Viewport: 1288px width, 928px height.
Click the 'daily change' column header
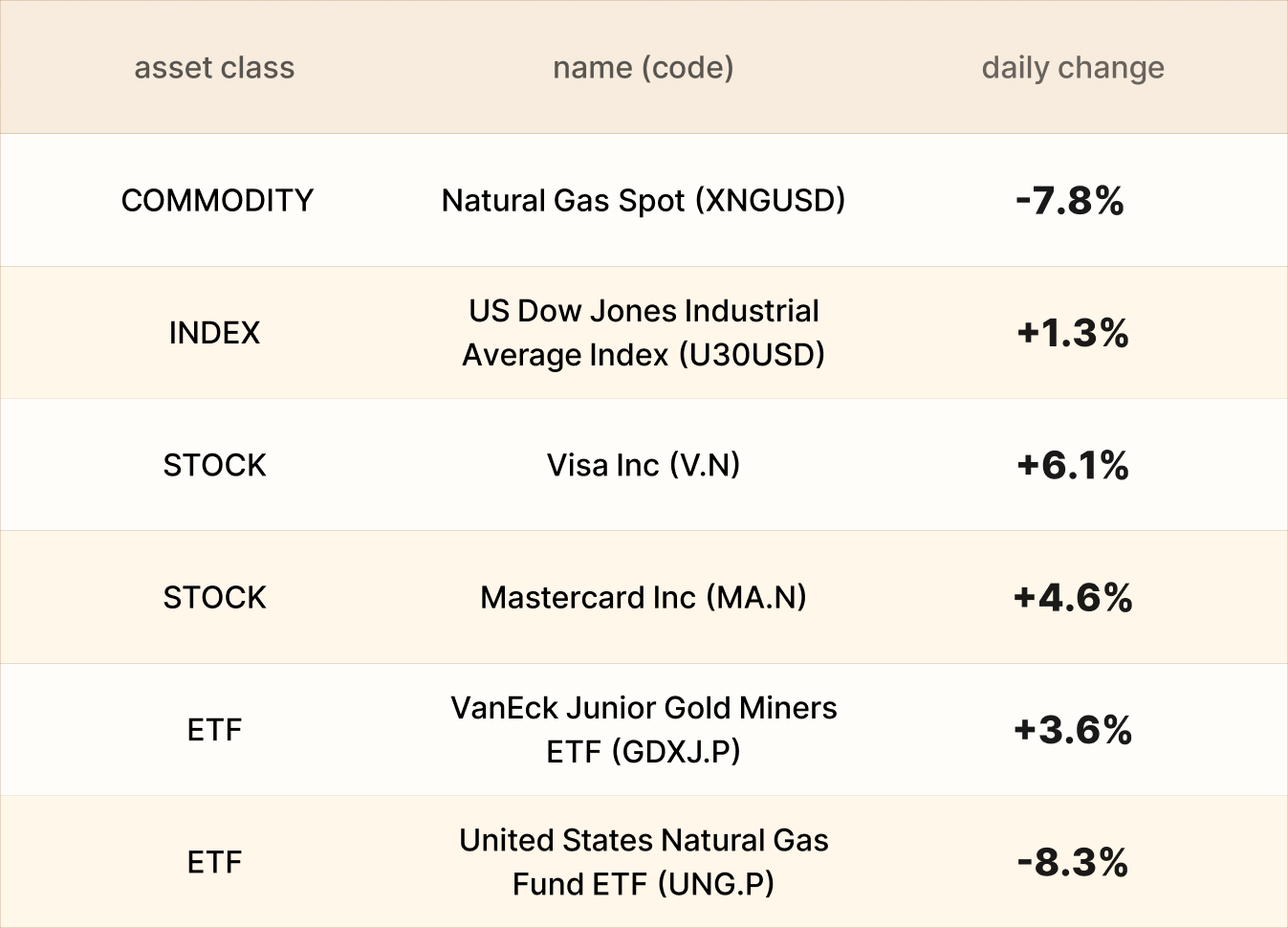1072,68
